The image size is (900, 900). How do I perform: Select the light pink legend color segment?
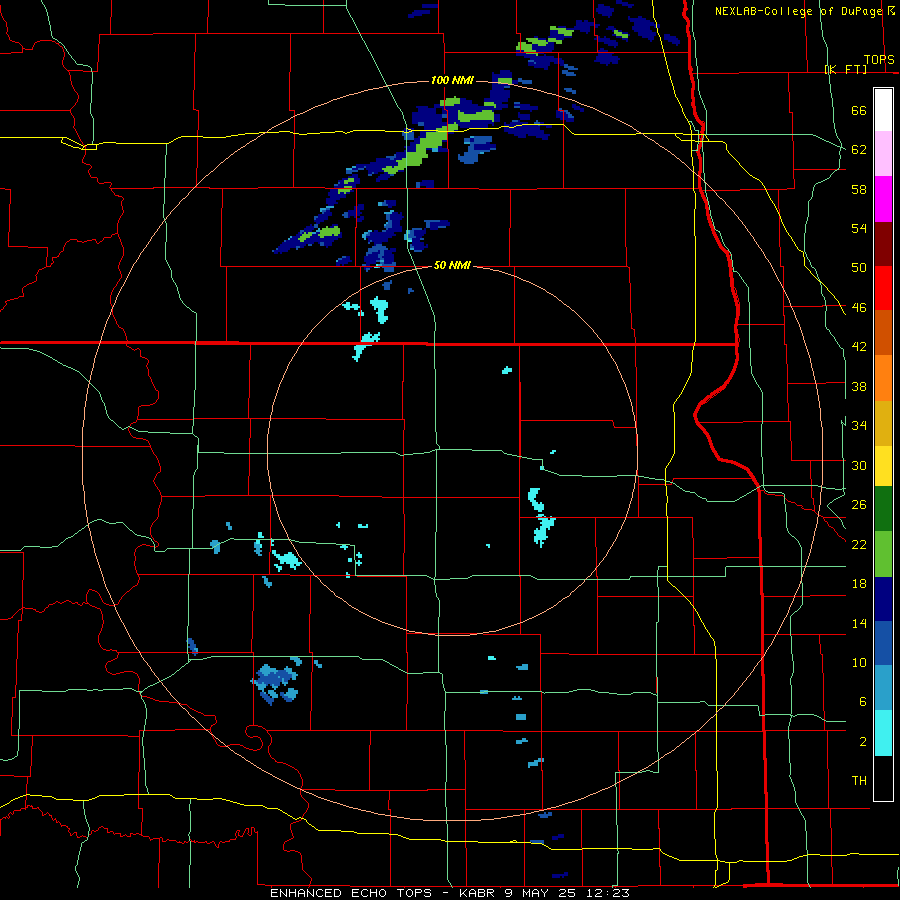pyautogui.click(x=883, y=154)
